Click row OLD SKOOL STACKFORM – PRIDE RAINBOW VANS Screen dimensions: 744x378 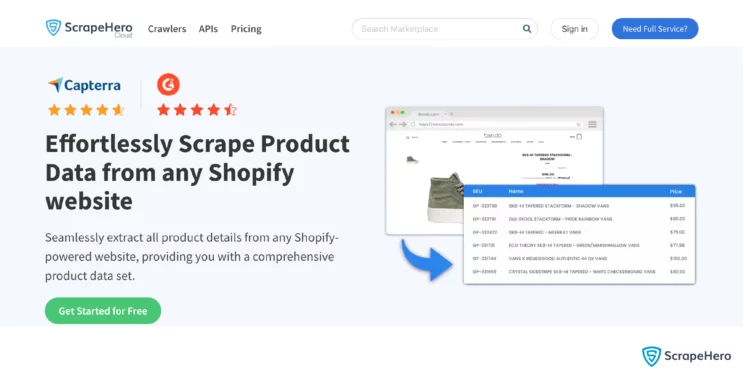pyautogui.click(x=579, y=219)
